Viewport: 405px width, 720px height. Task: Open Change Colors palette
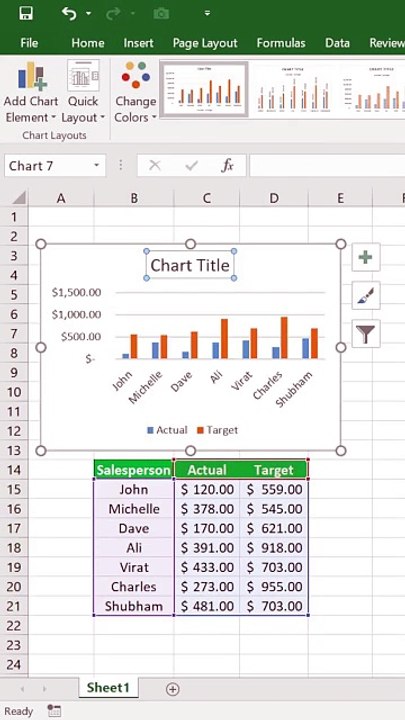[x=135, y=93]
